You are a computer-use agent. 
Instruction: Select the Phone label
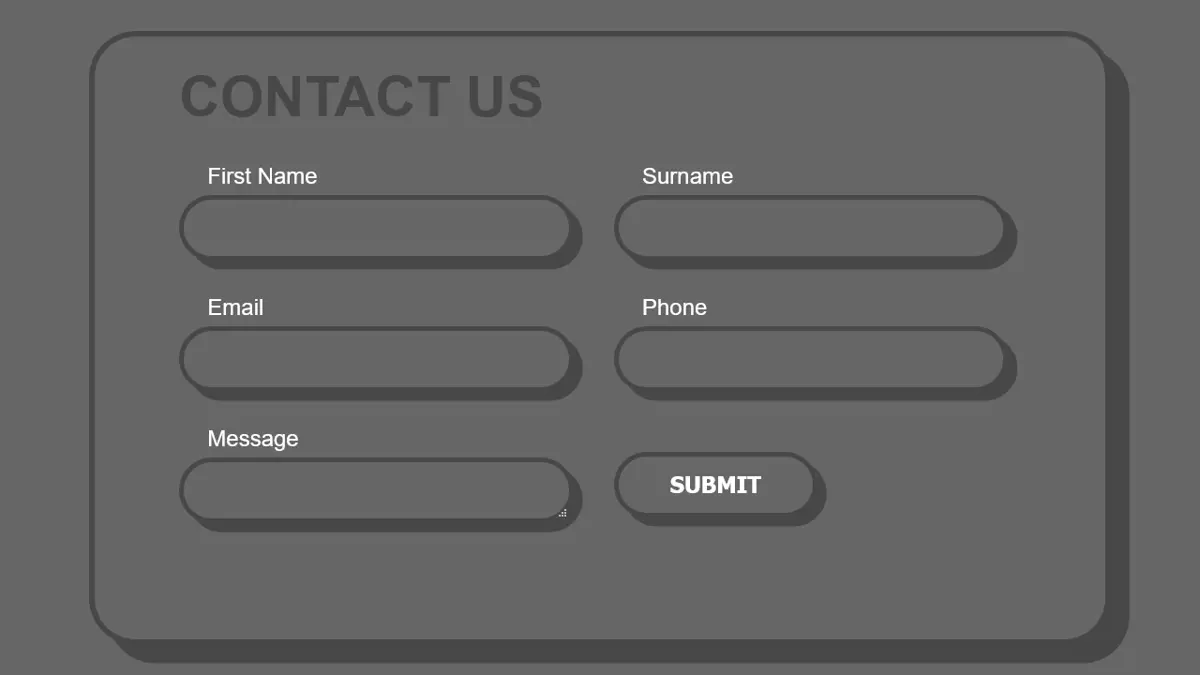tap(674, 307)
